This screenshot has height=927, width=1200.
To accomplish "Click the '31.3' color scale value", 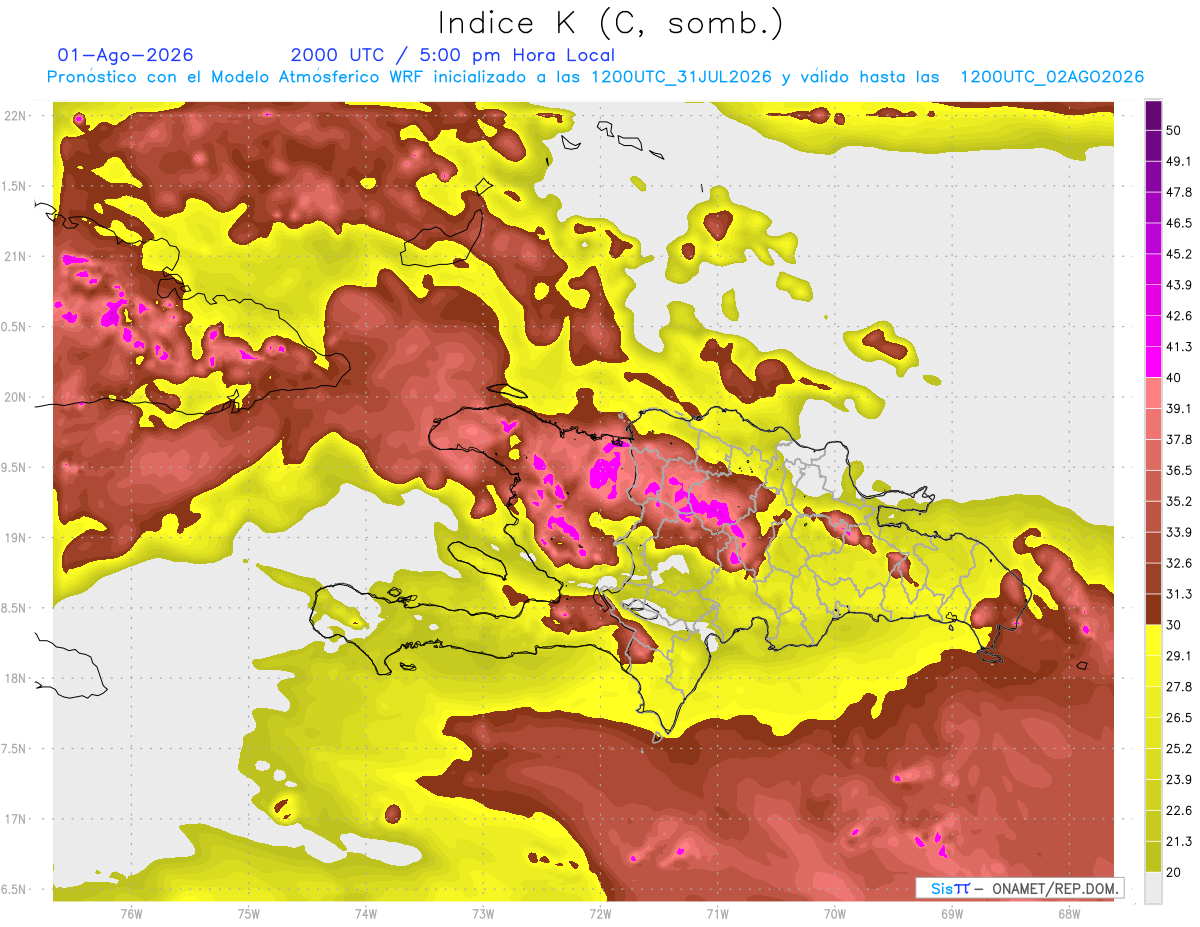I will 1178,594.
